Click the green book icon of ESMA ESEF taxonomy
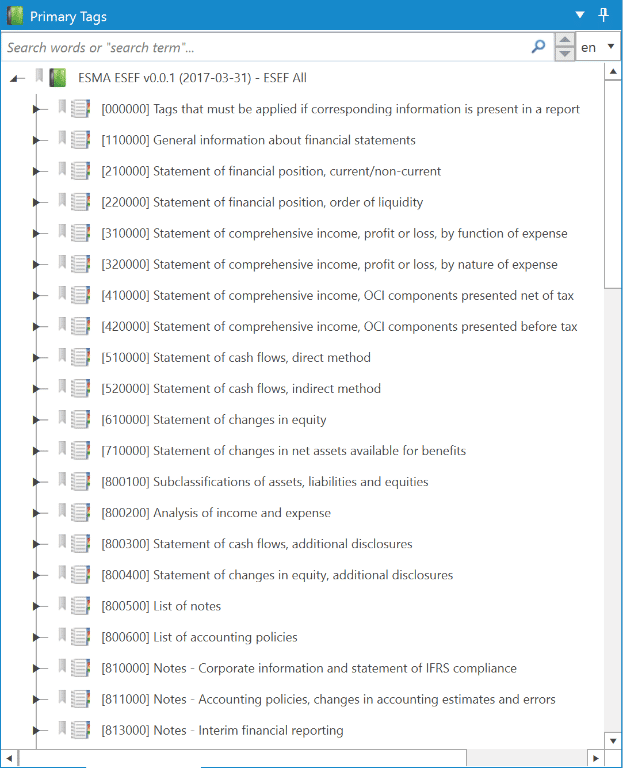Viewport: 623px width, 768px height. click(x=58, y=78)
